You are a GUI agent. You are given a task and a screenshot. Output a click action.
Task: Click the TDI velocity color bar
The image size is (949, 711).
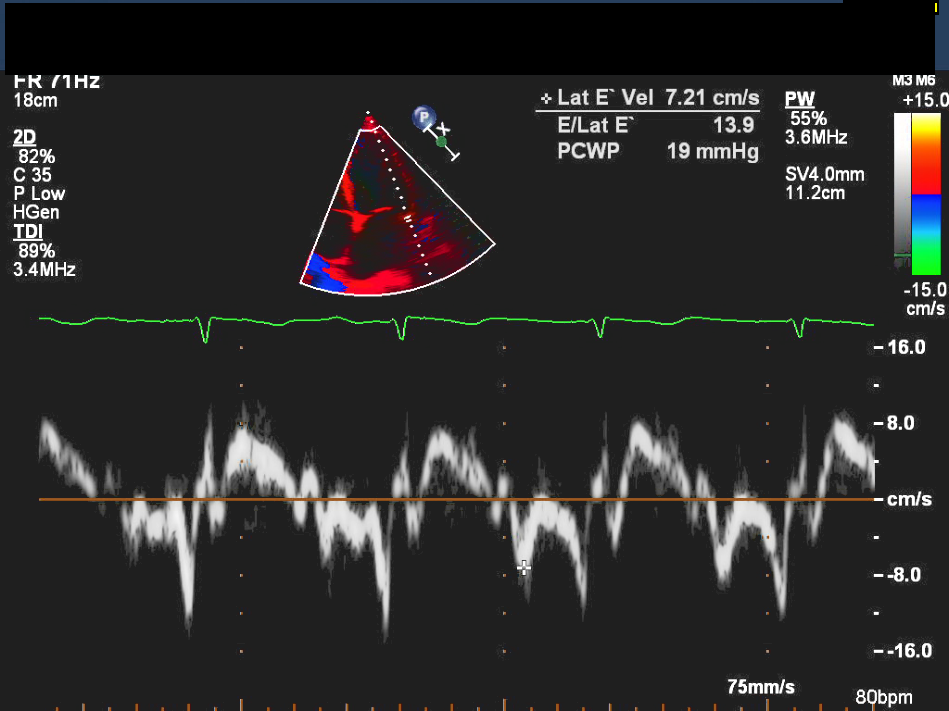pyautogui.click(x=918, y=192)
